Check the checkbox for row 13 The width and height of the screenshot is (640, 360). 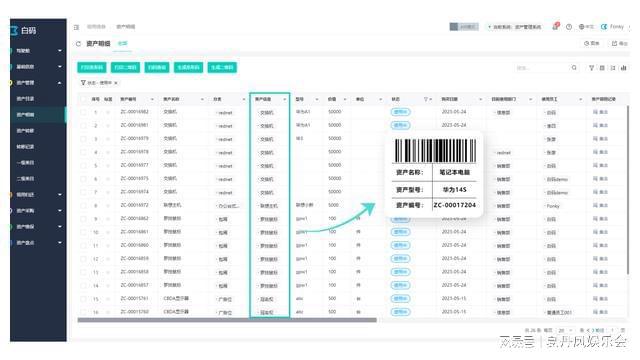click(x=84, y=272)
